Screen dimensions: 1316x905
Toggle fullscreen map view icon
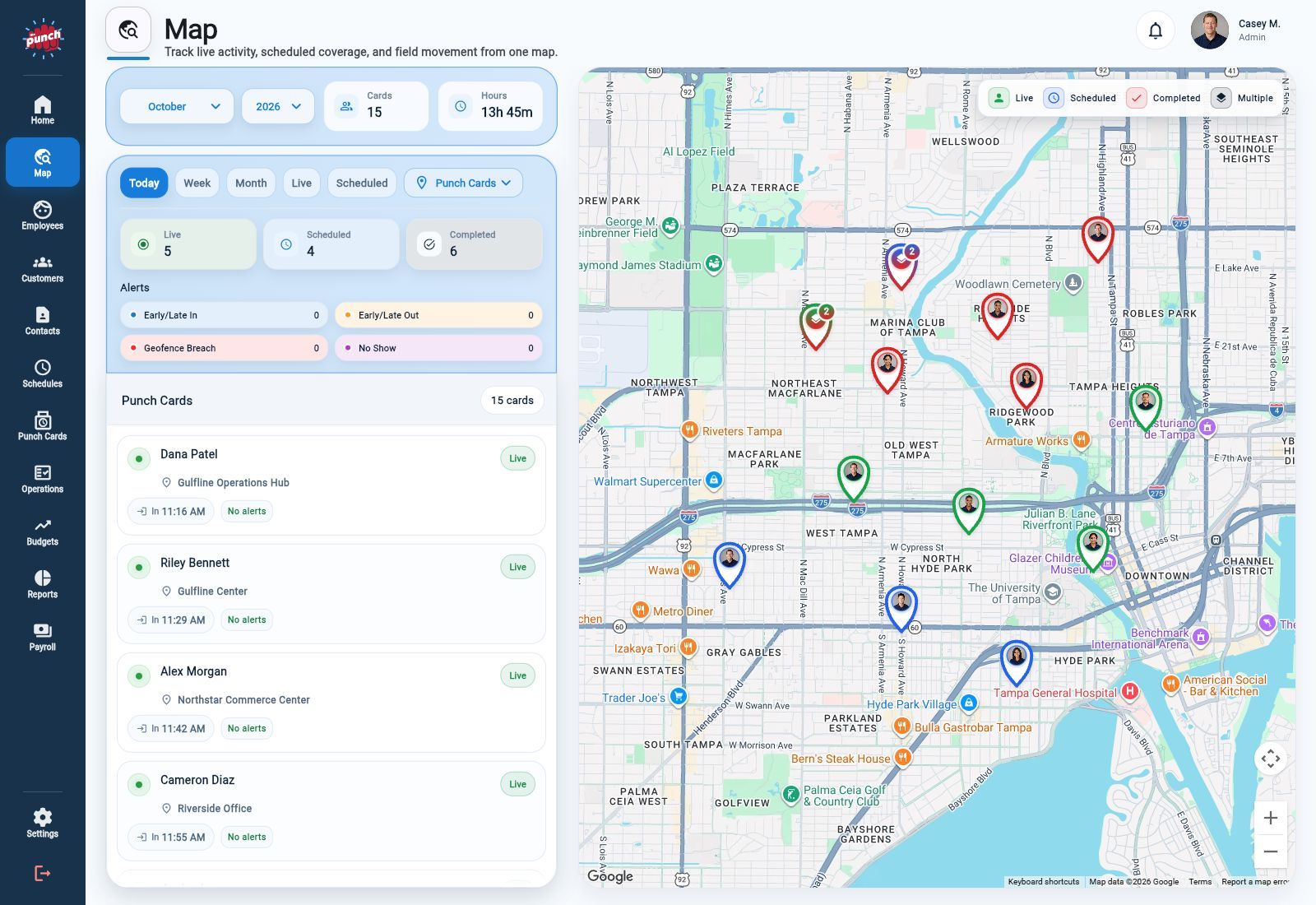1271,759
